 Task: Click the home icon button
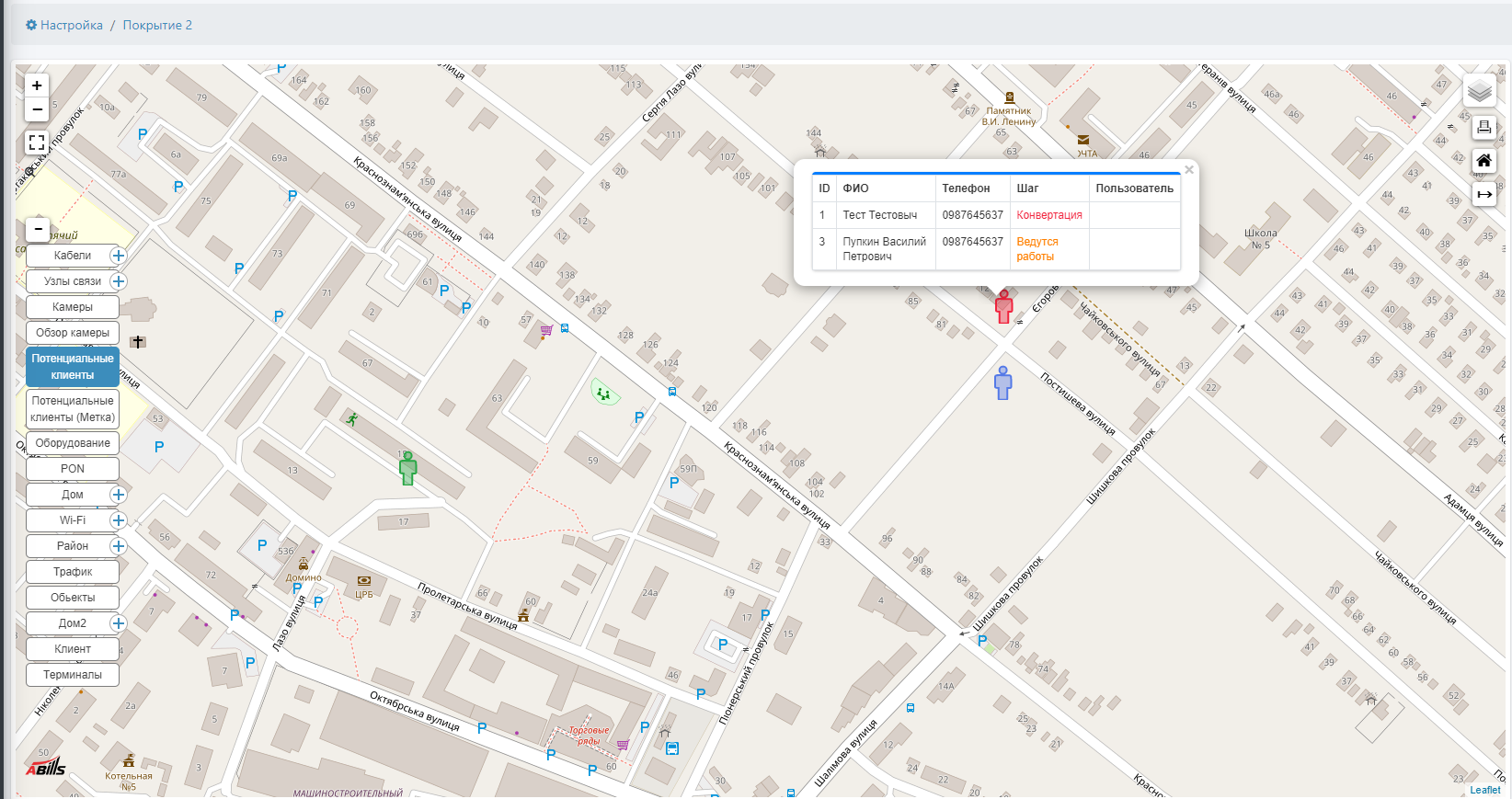1483,161
